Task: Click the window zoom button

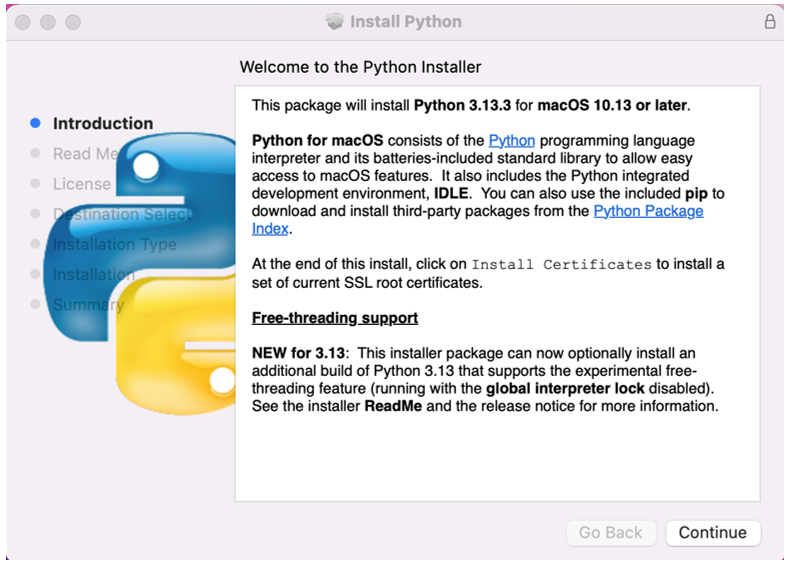Action: point(73,22)
